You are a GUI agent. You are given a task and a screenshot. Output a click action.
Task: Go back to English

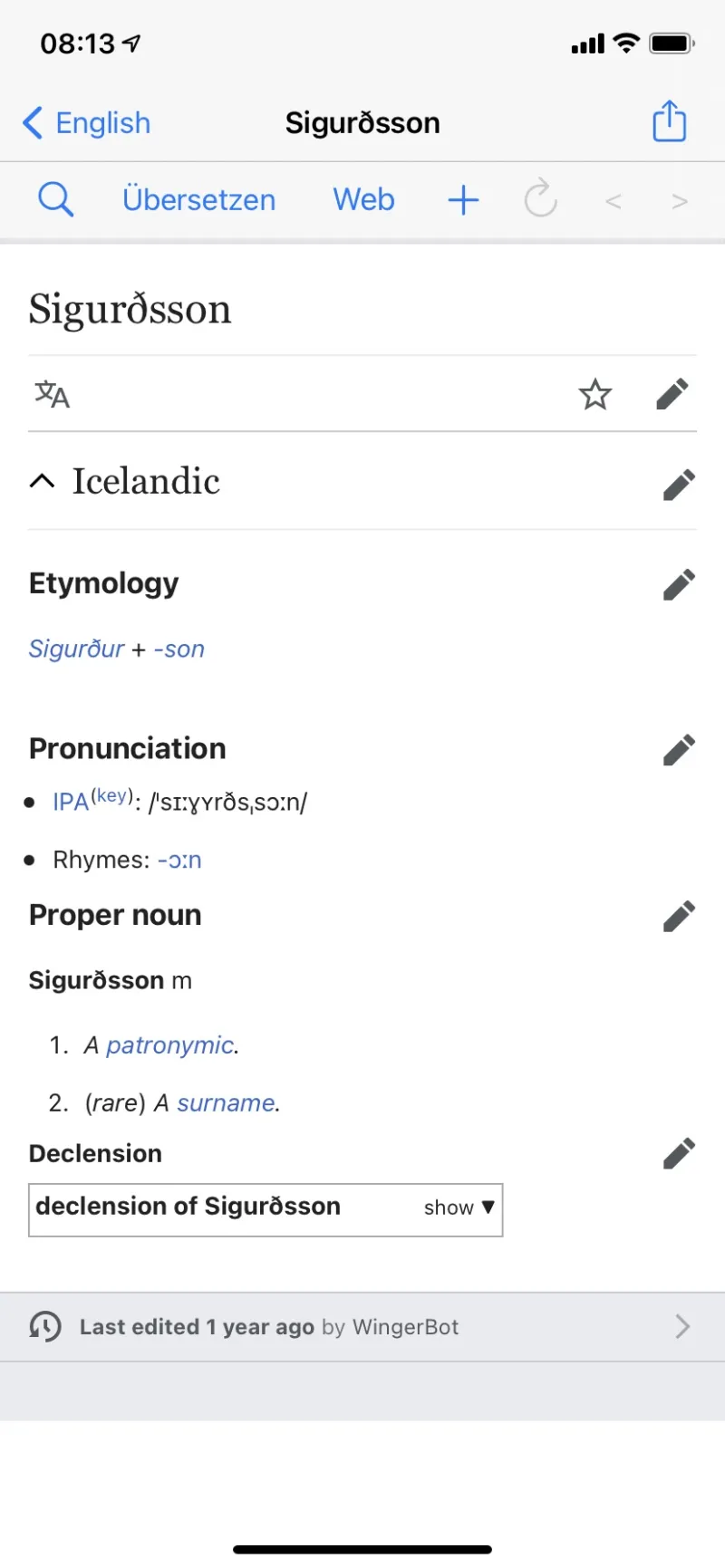coord(87,122)
